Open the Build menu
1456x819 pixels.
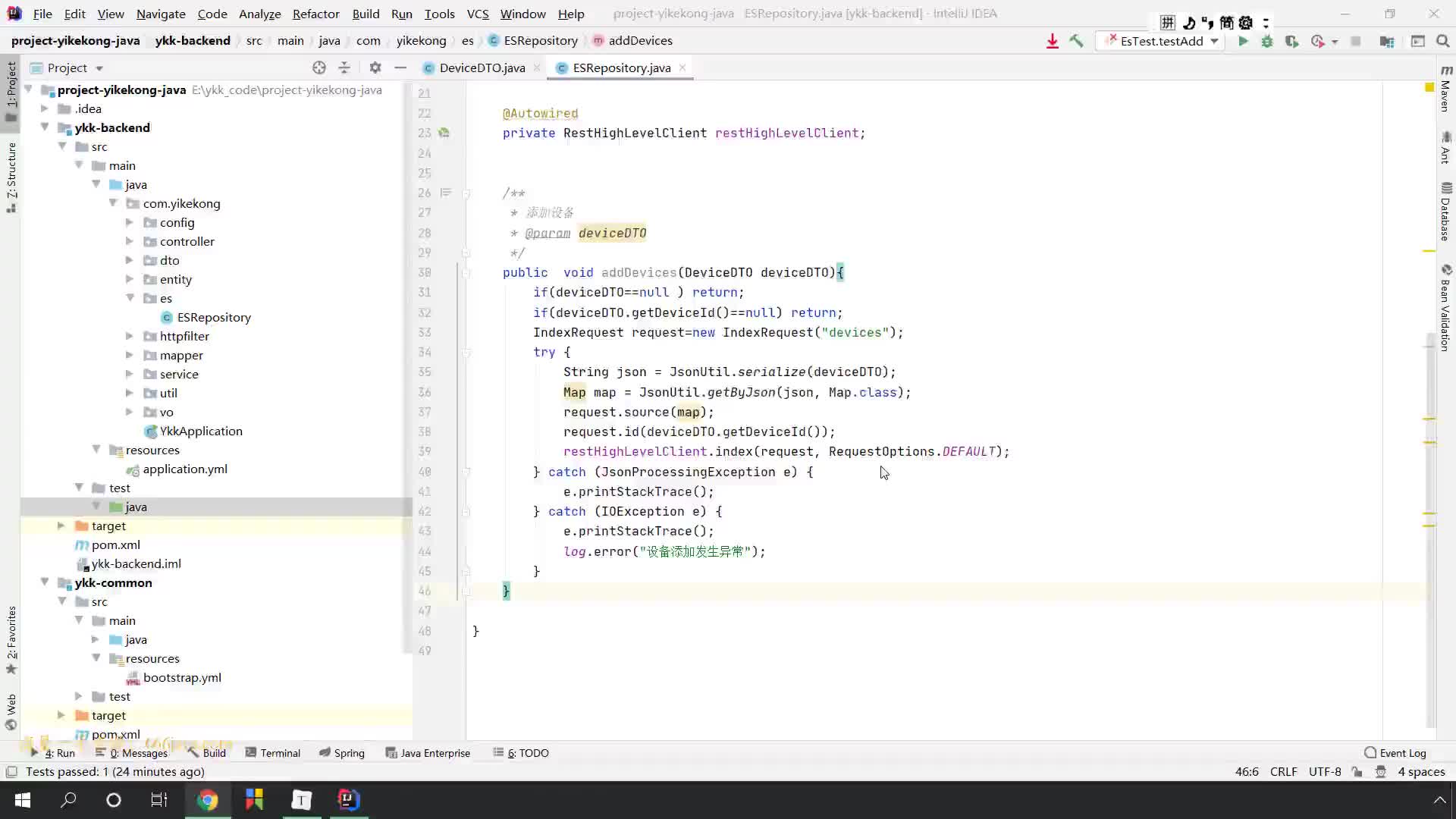pyautogui.click(x=366, y=13)
